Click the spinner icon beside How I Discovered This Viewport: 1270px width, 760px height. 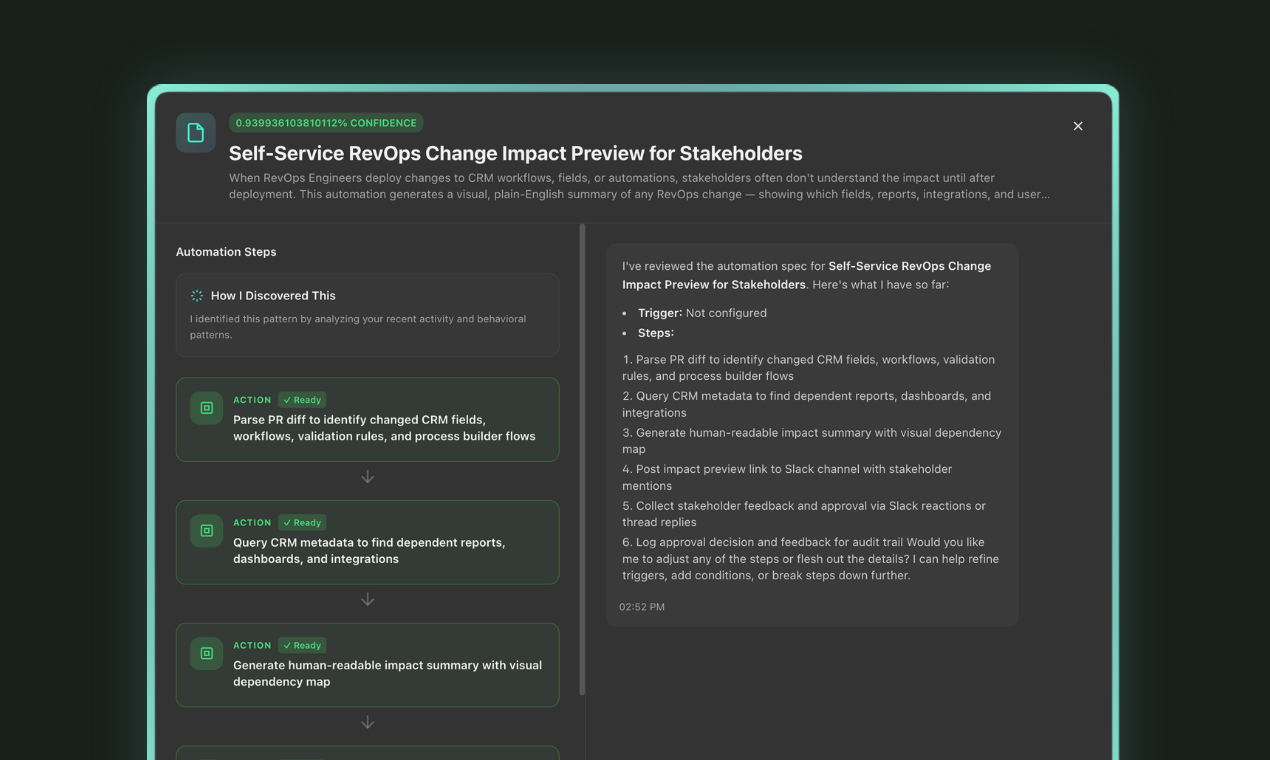pyautogui.click(x=197, y=295)
